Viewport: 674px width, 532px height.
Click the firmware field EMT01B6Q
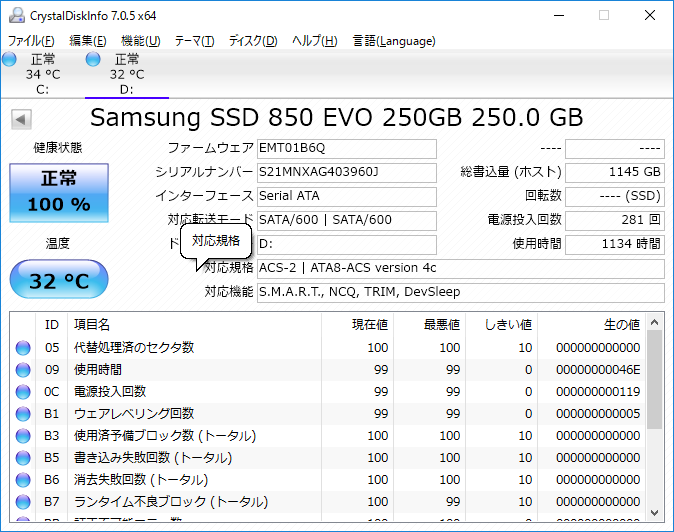[347, 149]
